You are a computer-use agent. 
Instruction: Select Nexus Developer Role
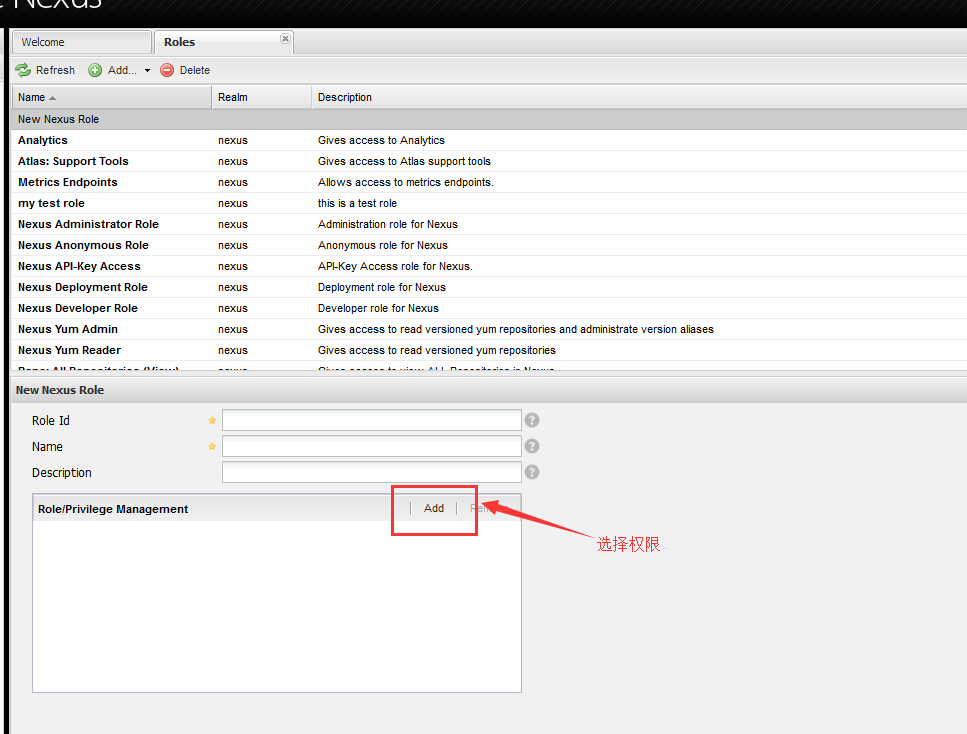point(489,308)
